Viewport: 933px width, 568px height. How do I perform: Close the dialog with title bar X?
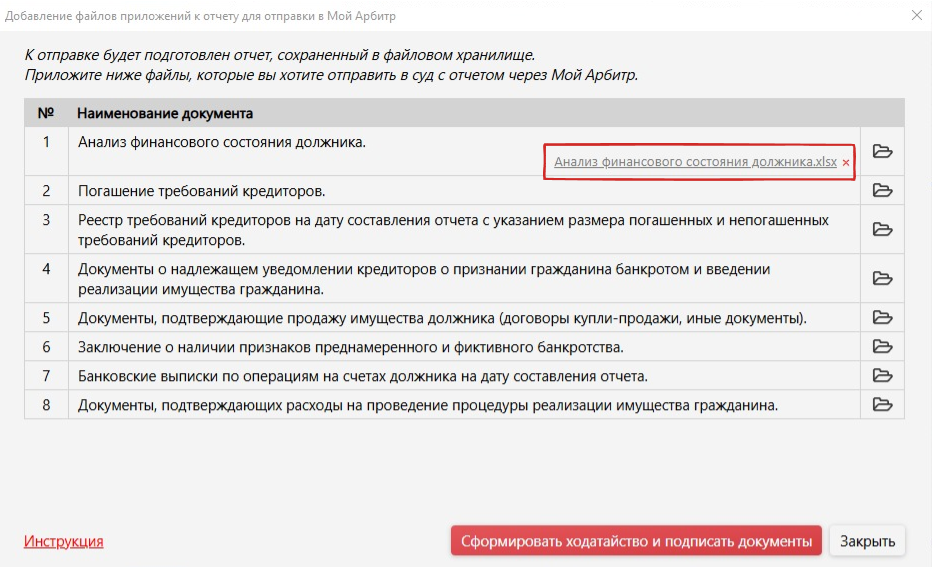[x=916, y=15]
